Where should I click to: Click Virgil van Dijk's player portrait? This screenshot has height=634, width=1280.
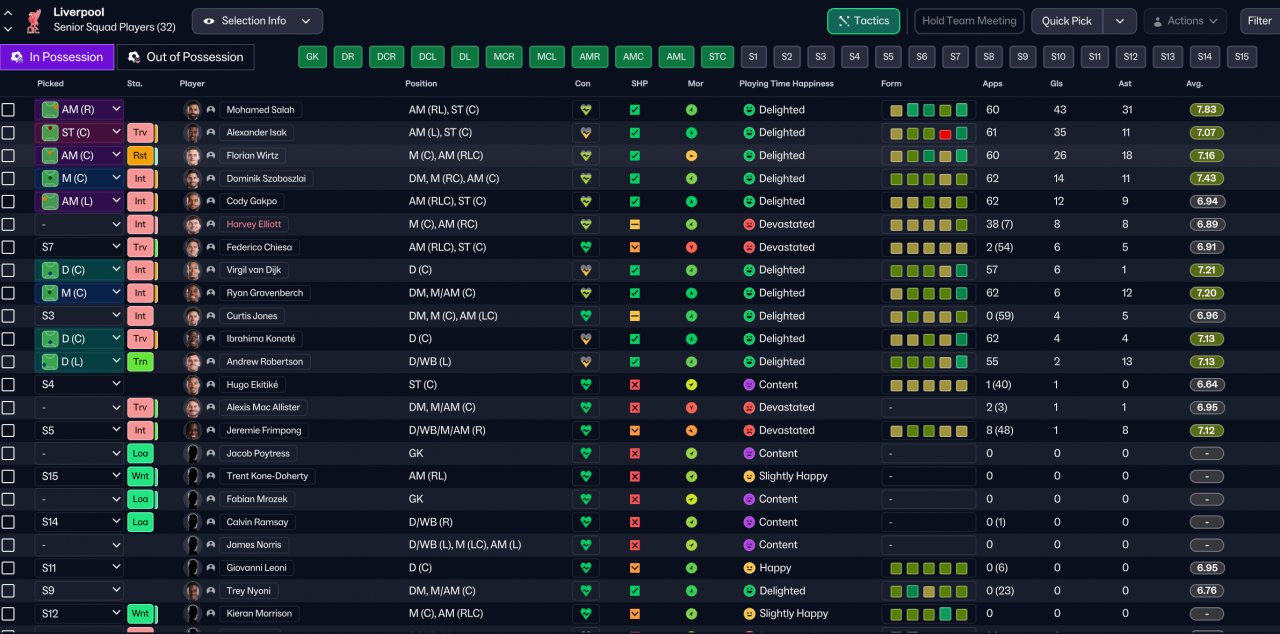tap(193, 270)
